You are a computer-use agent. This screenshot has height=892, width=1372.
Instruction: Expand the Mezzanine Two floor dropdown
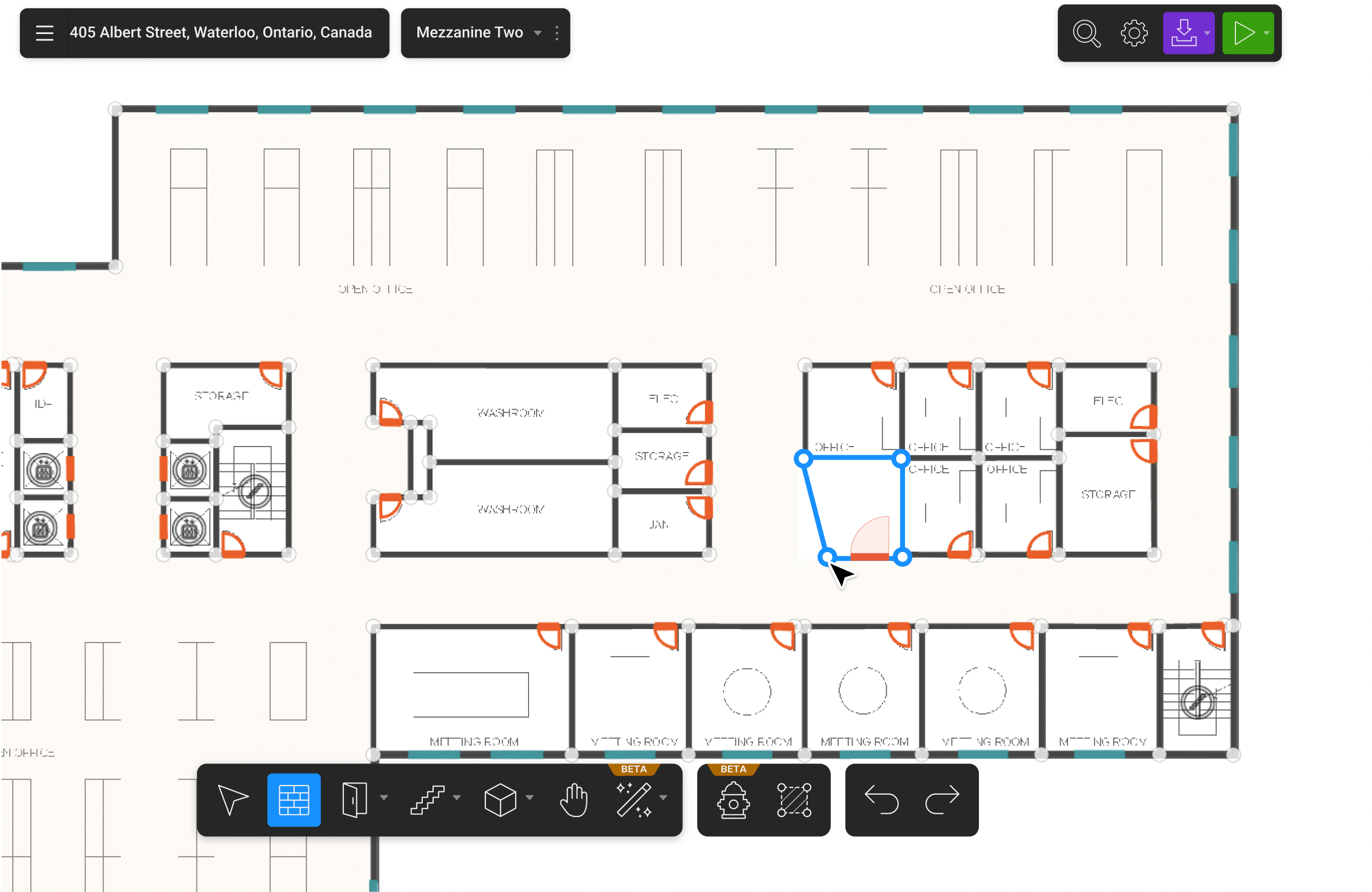(x=537, y=33)
